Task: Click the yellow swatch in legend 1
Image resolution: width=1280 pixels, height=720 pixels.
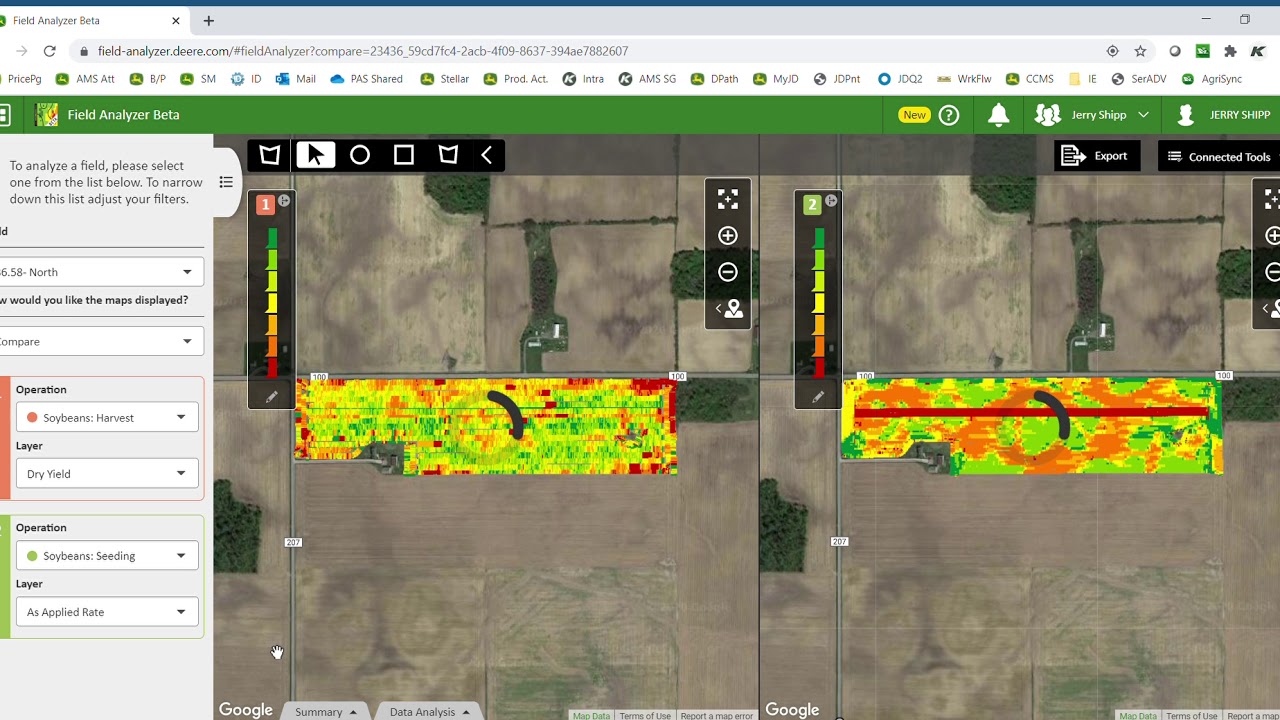Action: [x=272, y=304]
